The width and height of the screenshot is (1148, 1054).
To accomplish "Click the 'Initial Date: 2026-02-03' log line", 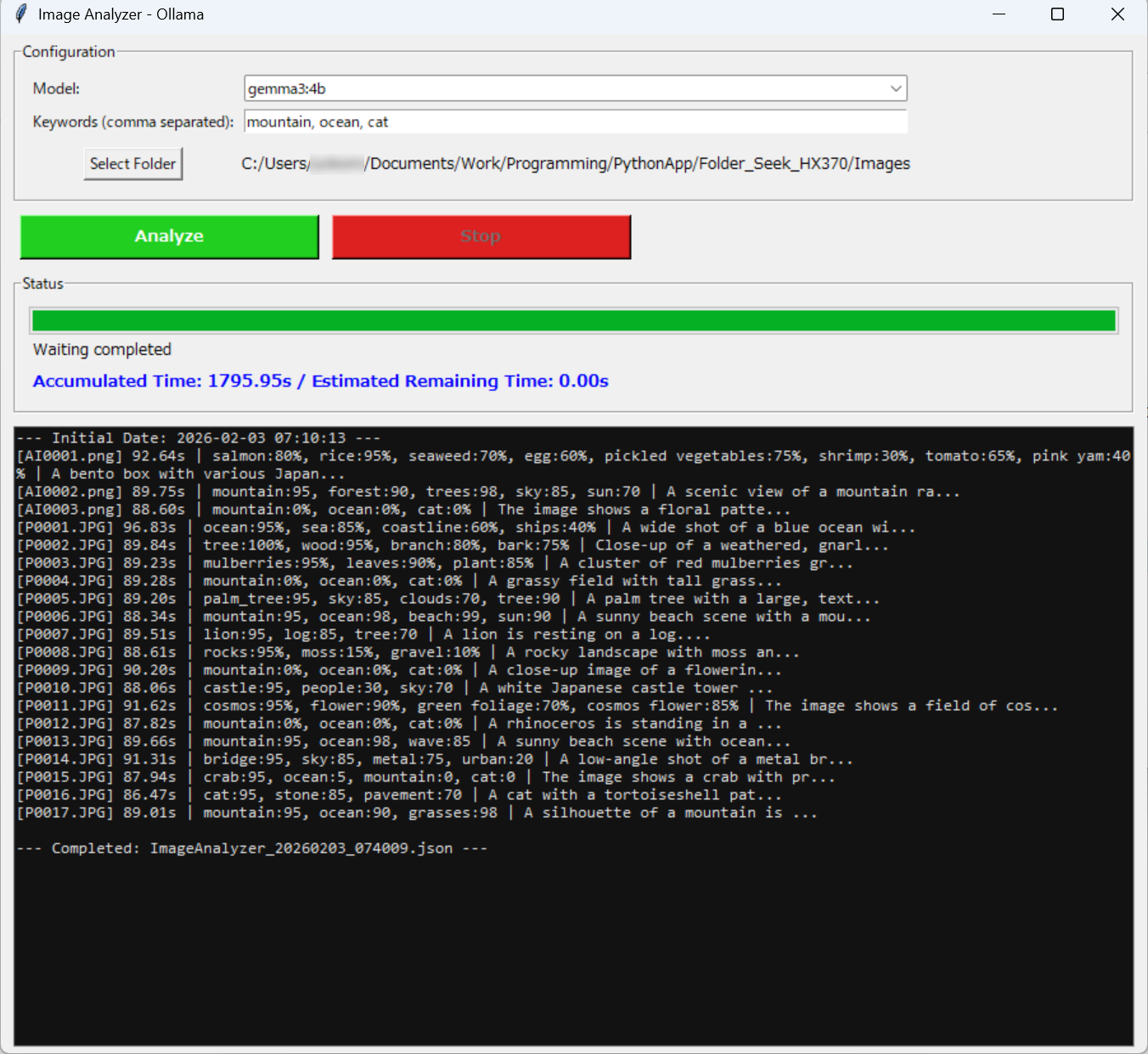I will pos(199,438).
